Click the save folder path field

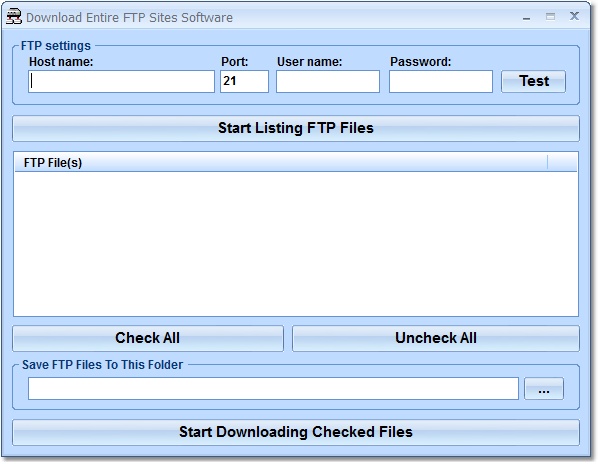pyautogui.click(x=273, y=389)
